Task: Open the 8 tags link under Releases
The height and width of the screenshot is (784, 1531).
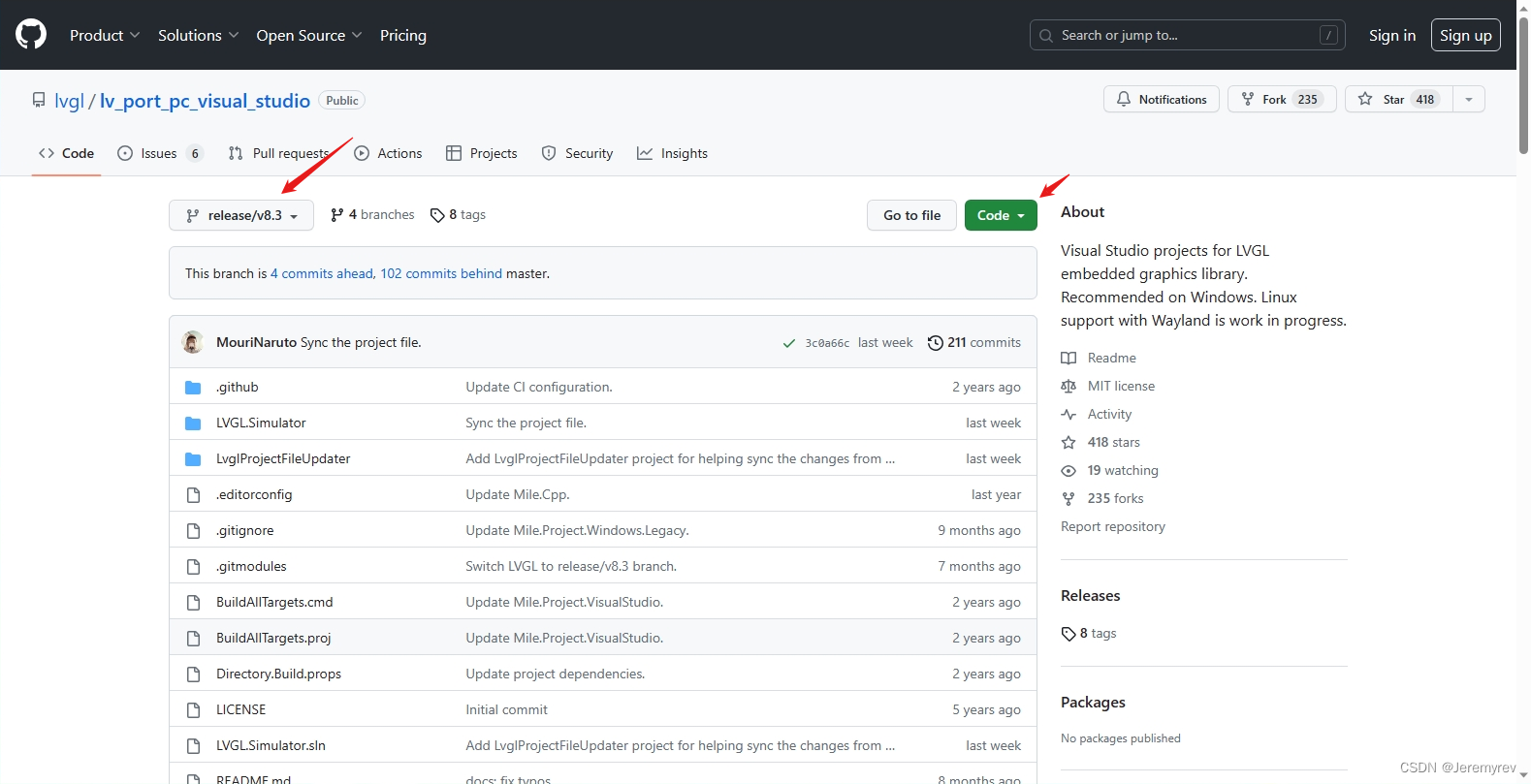Action: (x=1089, y=633)
